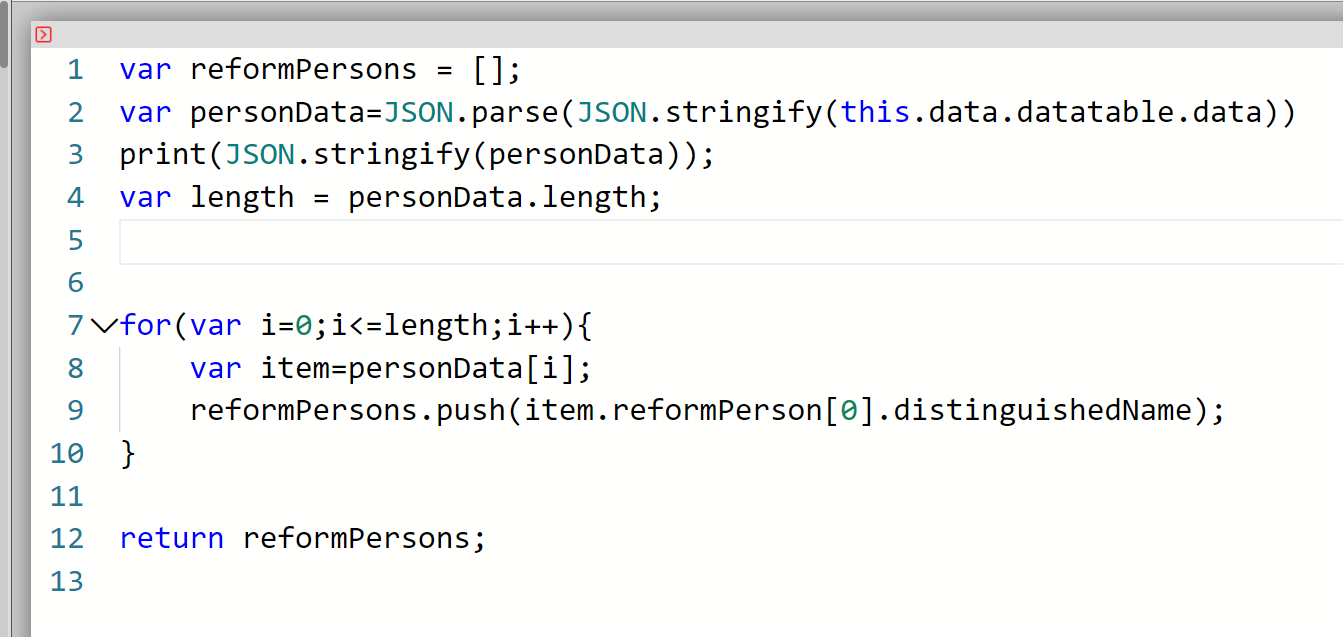Click the closing brace on line 10
The image size is (1343, 637).
[127, 454]
